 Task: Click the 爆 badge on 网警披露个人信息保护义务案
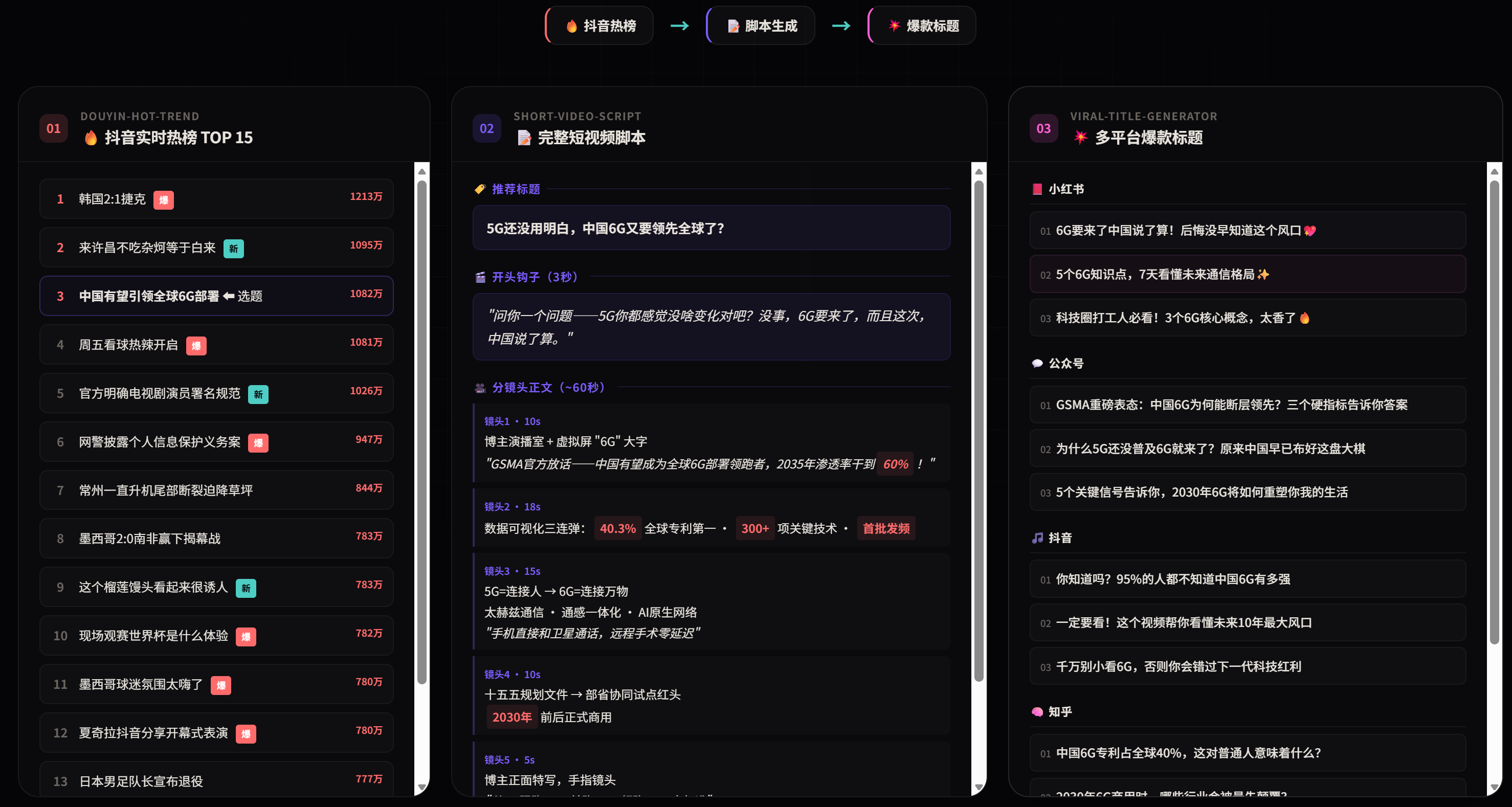coord(258,443)
